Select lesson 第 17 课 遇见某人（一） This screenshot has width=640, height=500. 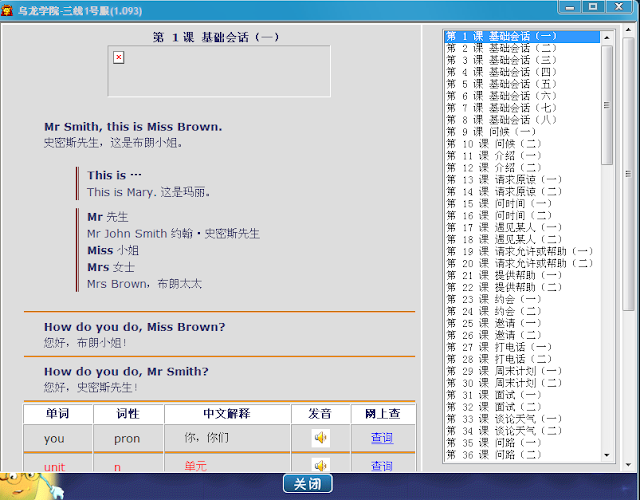click(x=522, y=227)
